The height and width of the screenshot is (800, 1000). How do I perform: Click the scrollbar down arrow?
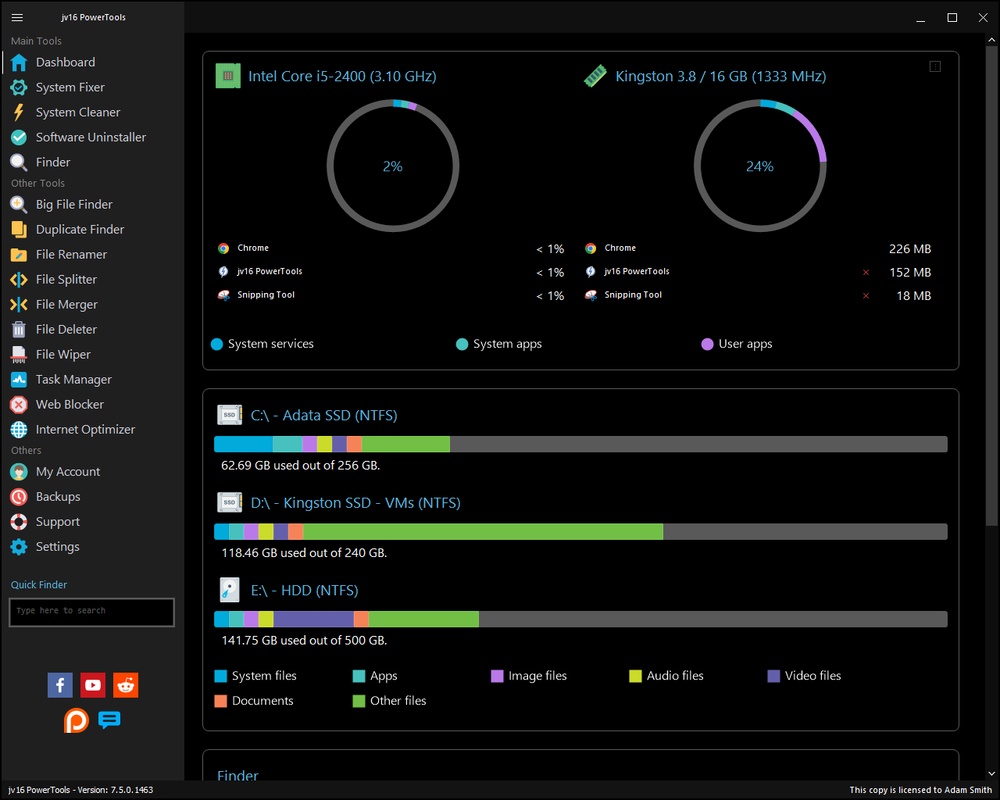tap(991, 774)
